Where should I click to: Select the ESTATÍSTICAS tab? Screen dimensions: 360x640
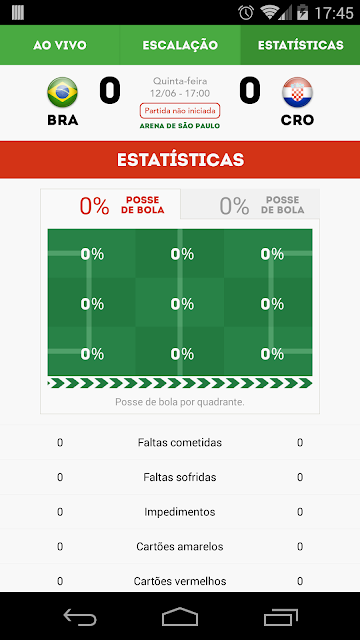[x=300, y=45]
